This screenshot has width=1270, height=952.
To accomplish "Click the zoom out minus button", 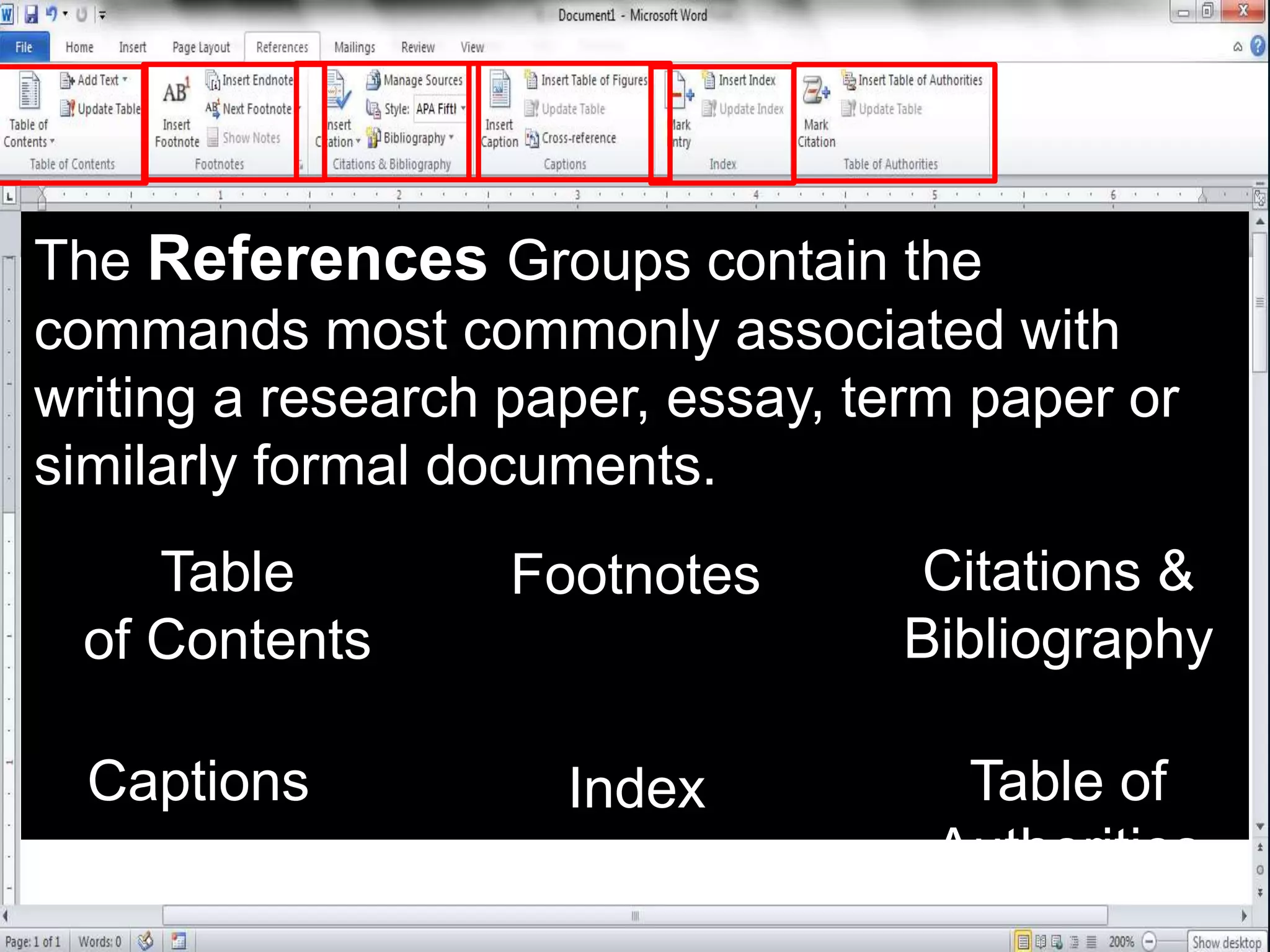I will pos(1149,942).
